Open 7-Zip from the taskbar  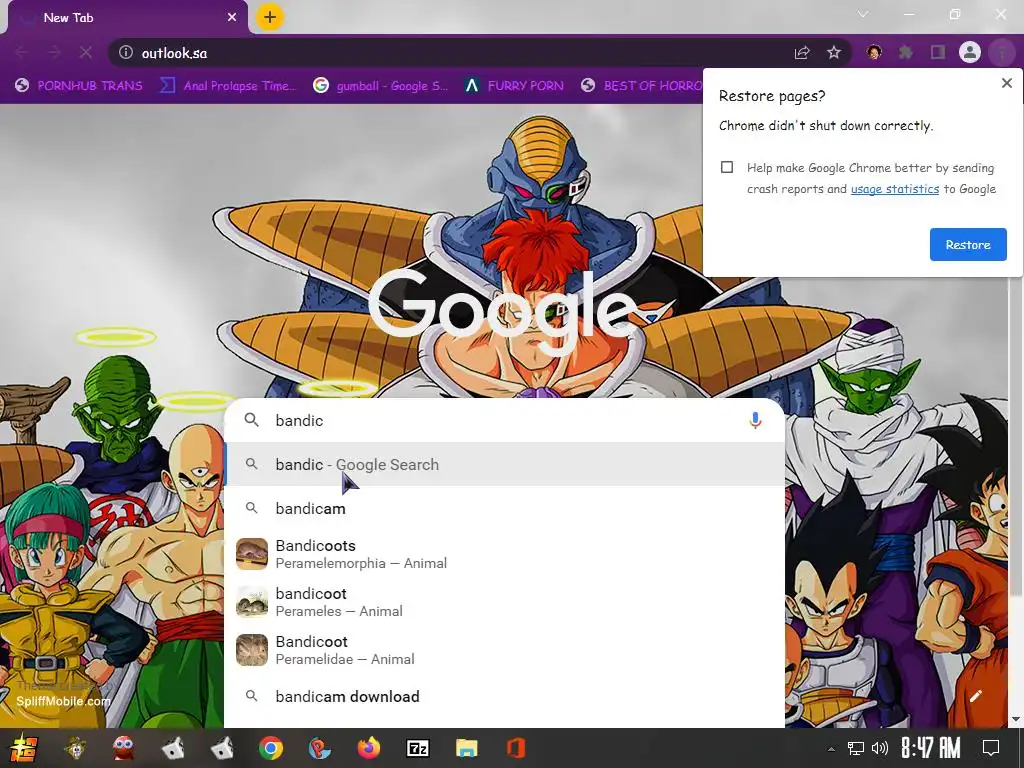tap(418, 748)
